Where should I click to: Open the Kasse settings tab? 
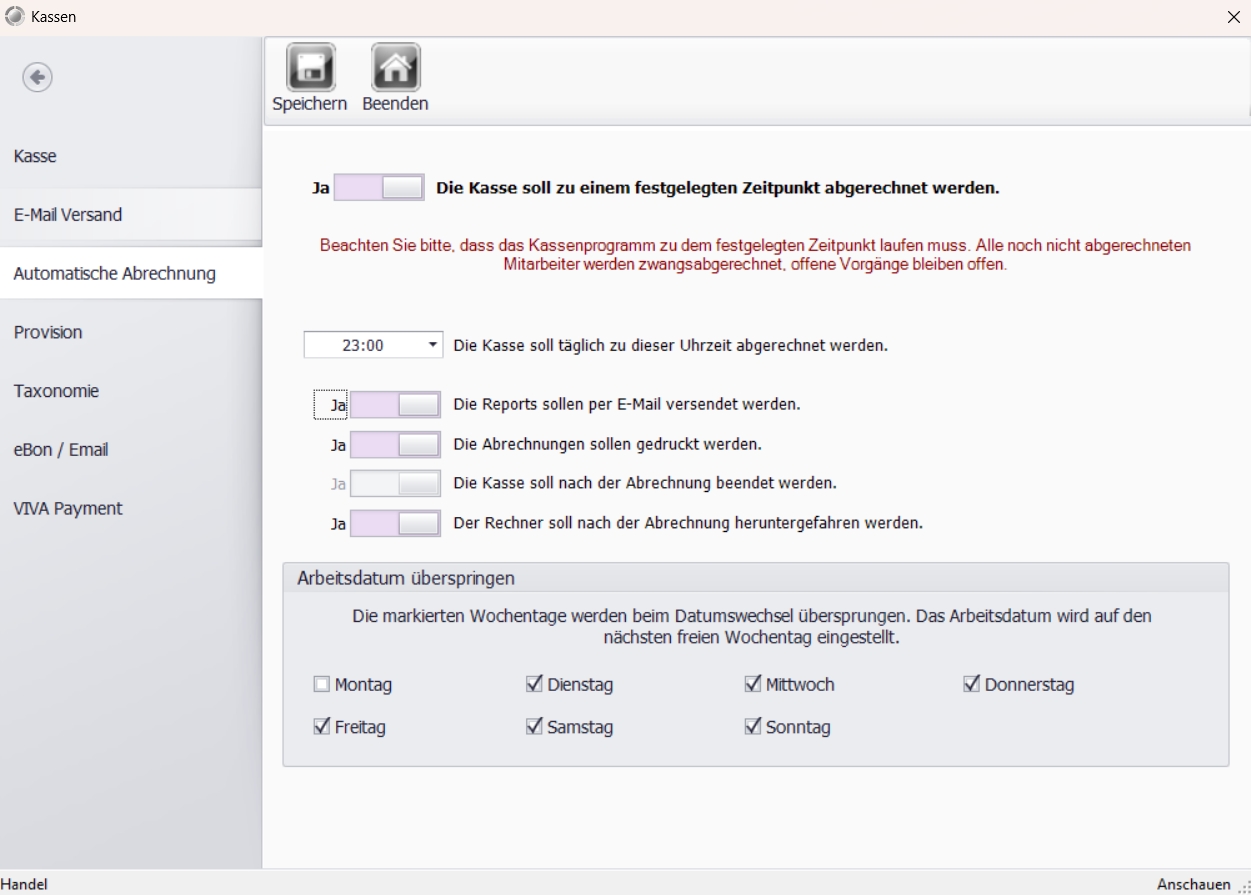coord(35,156)
